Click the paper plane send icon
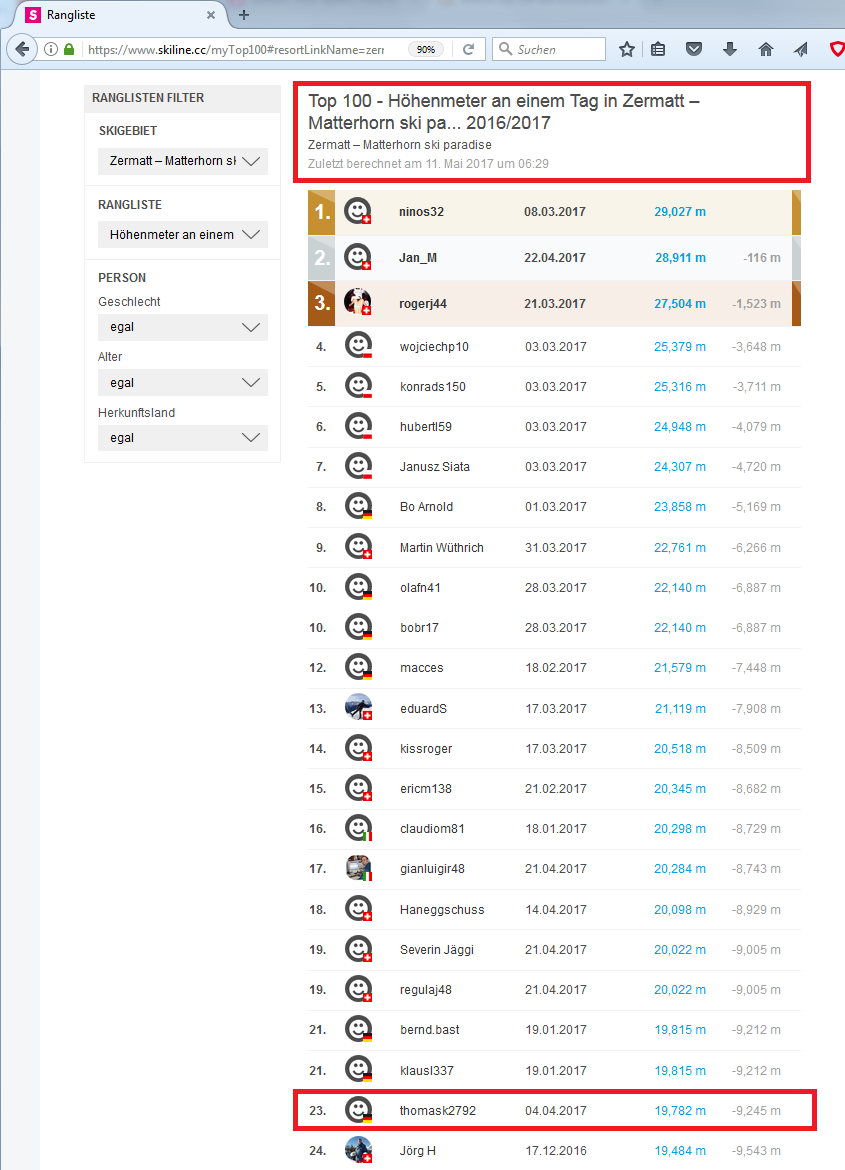845x1170 pixels. tap(801, 49)
